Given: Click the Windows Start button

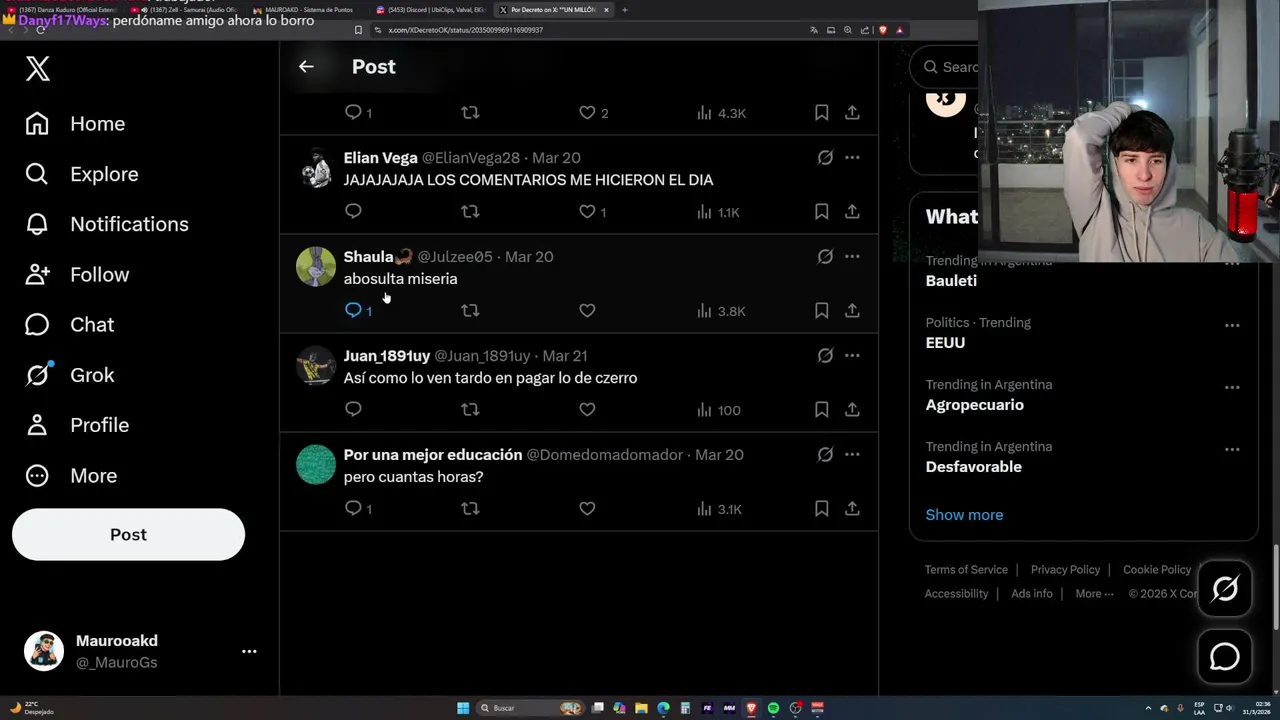Looking at the screenshot, I should (463, 708).
